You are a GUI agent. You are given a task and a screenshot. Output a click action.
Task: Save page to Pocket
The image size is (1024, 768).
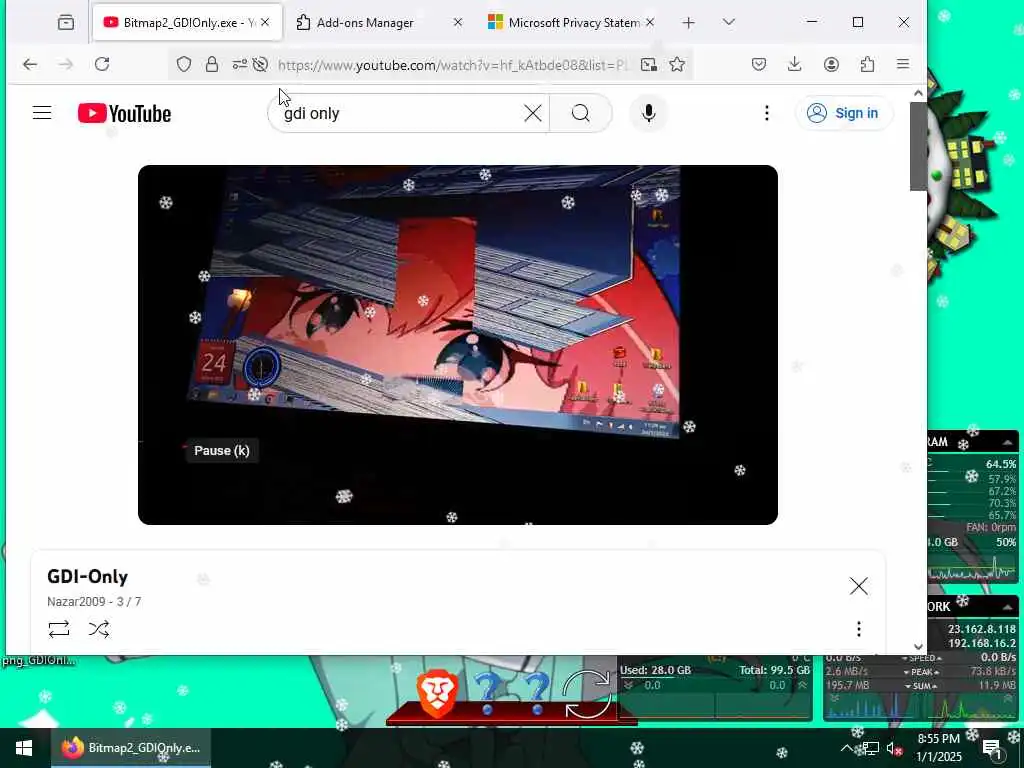759,64
